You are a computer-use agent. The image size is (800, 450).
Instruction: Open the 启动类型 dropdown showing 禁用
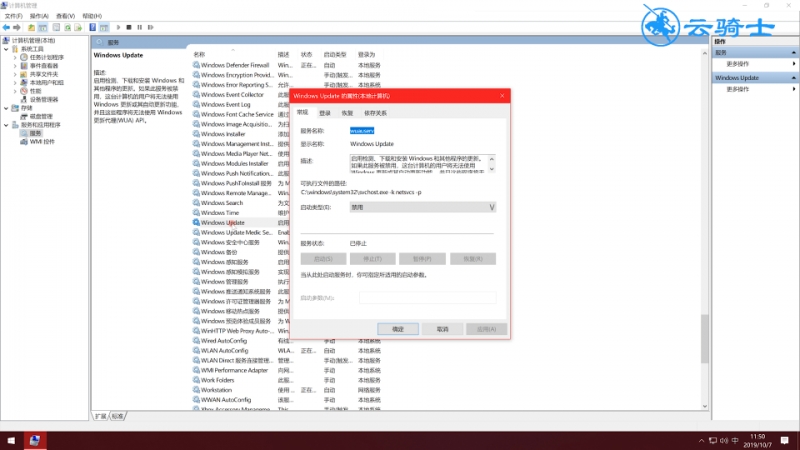pos(422,208)
